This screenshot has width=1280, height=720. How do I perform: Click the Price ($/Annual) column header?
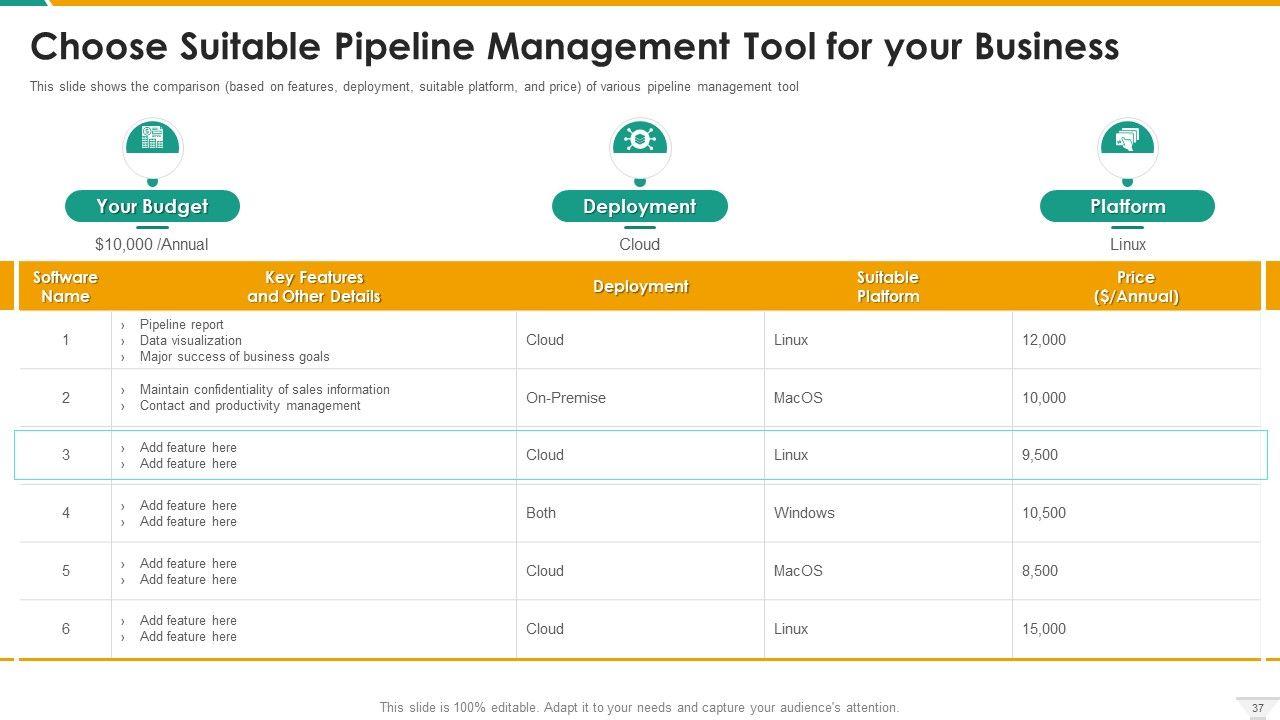tap(1135, 287)
